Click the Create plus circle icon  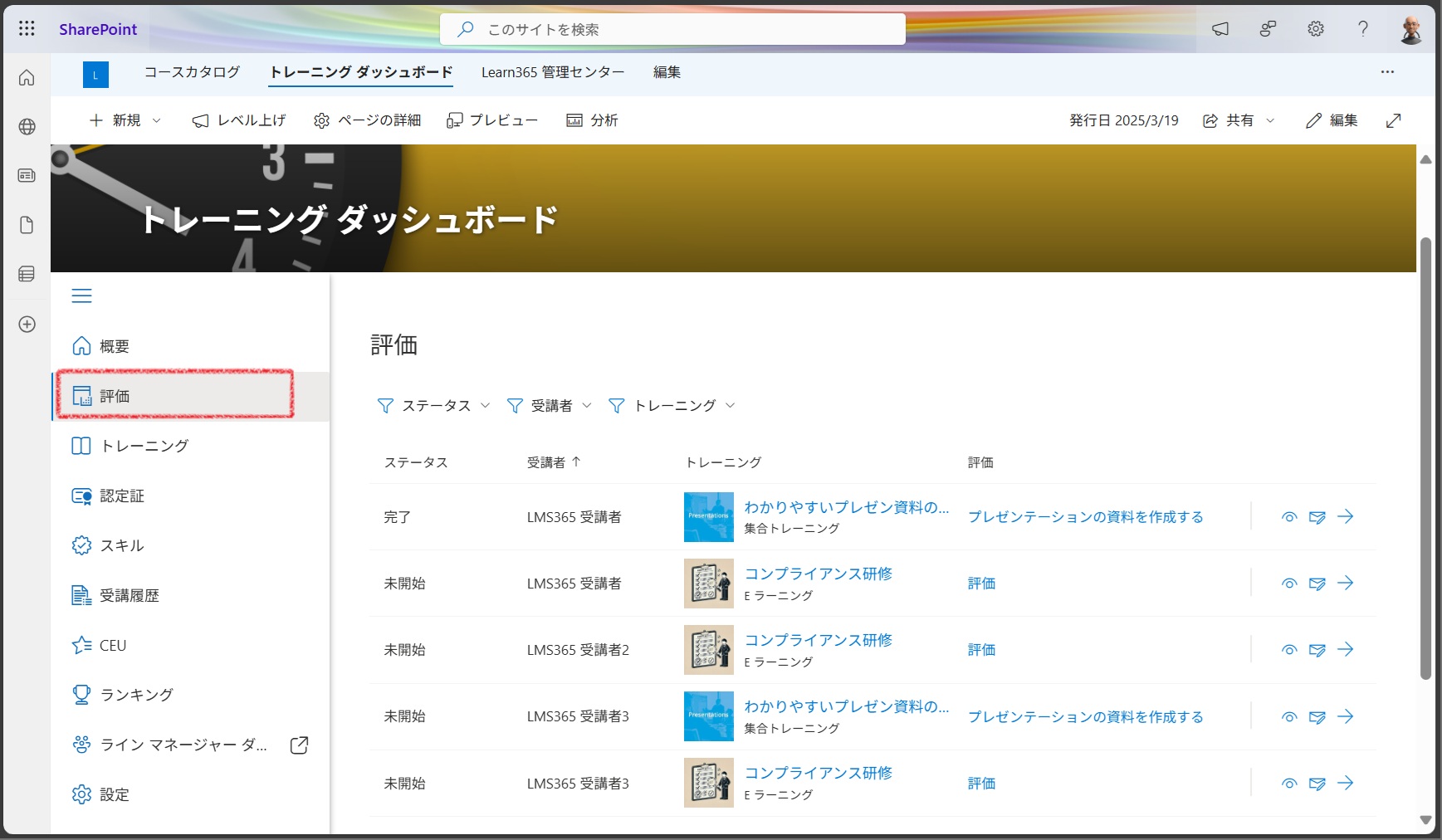pos(27,324)
